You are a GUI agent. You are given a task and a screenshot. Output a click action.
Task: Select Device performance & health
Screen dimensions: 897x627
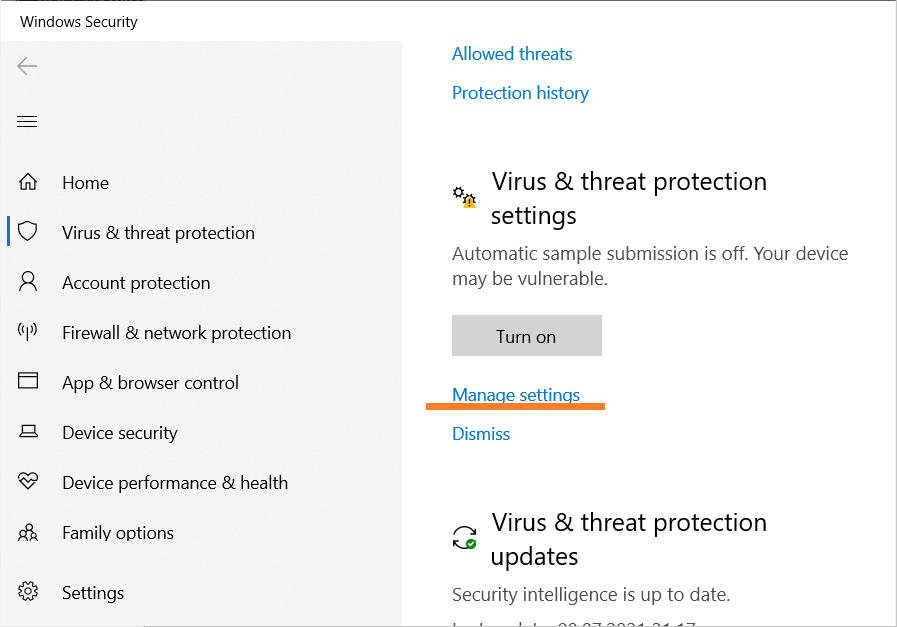(175, 483)
